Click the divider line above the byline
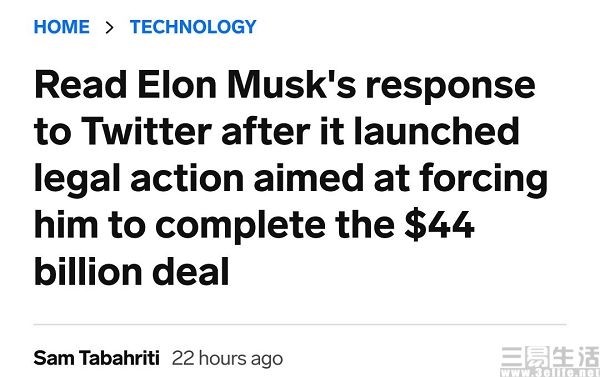This screenshot has height=377, width=600. [300, 324]
